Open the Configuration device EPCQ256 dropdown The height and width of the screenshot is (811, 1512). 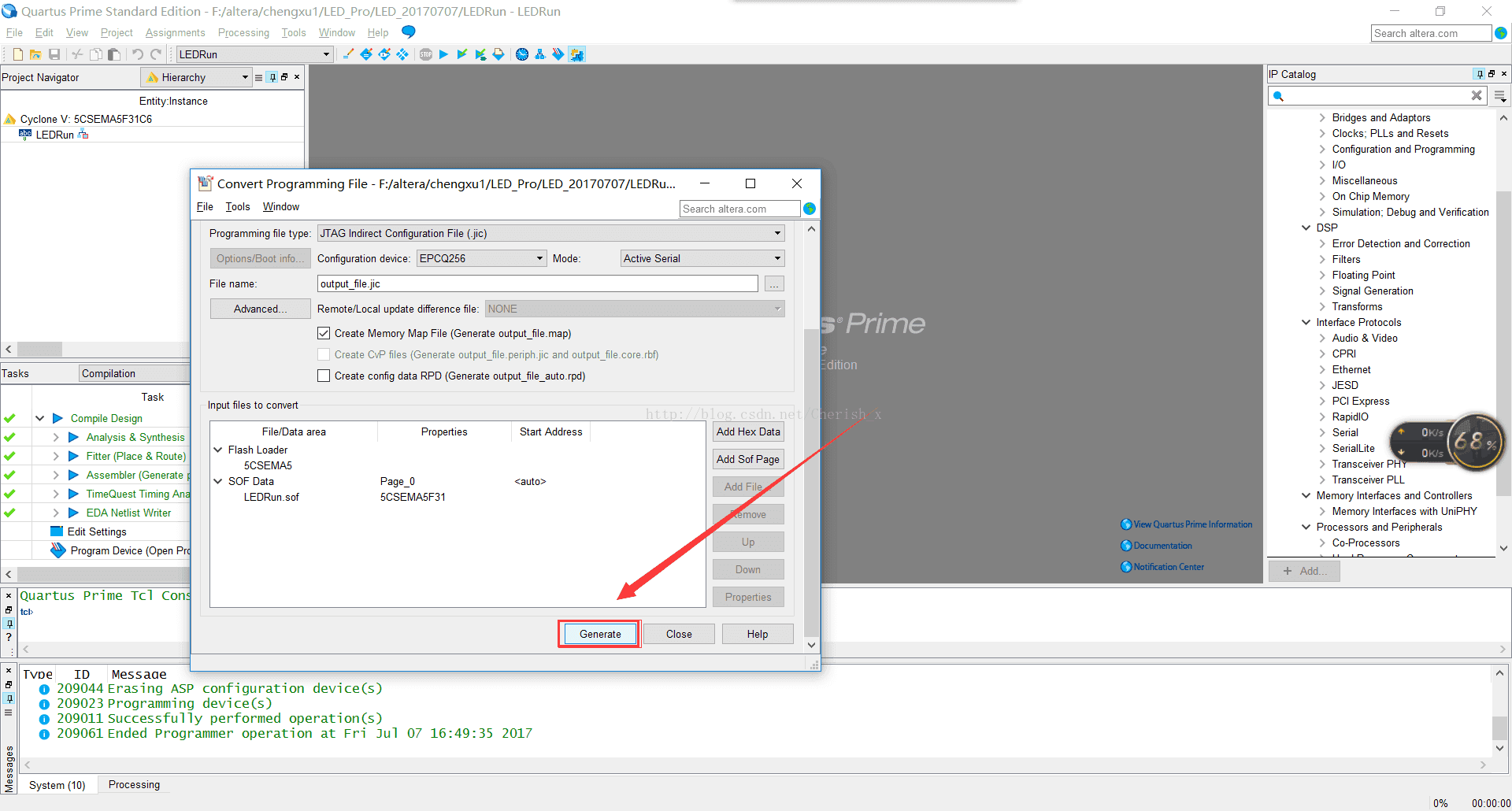click(482, 258)
